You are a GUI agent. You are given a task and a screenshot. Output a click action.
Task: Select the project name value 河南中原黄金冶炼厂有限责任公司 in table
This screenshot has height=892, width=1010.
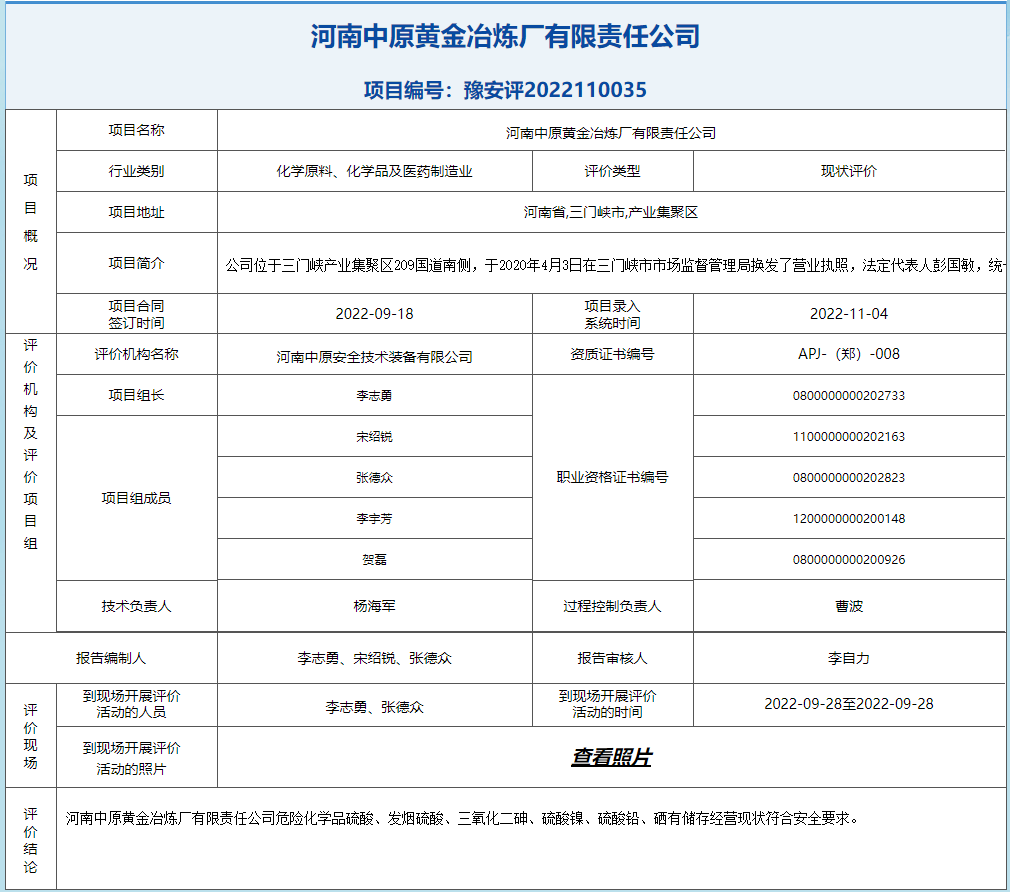click(x=611, y=133)
